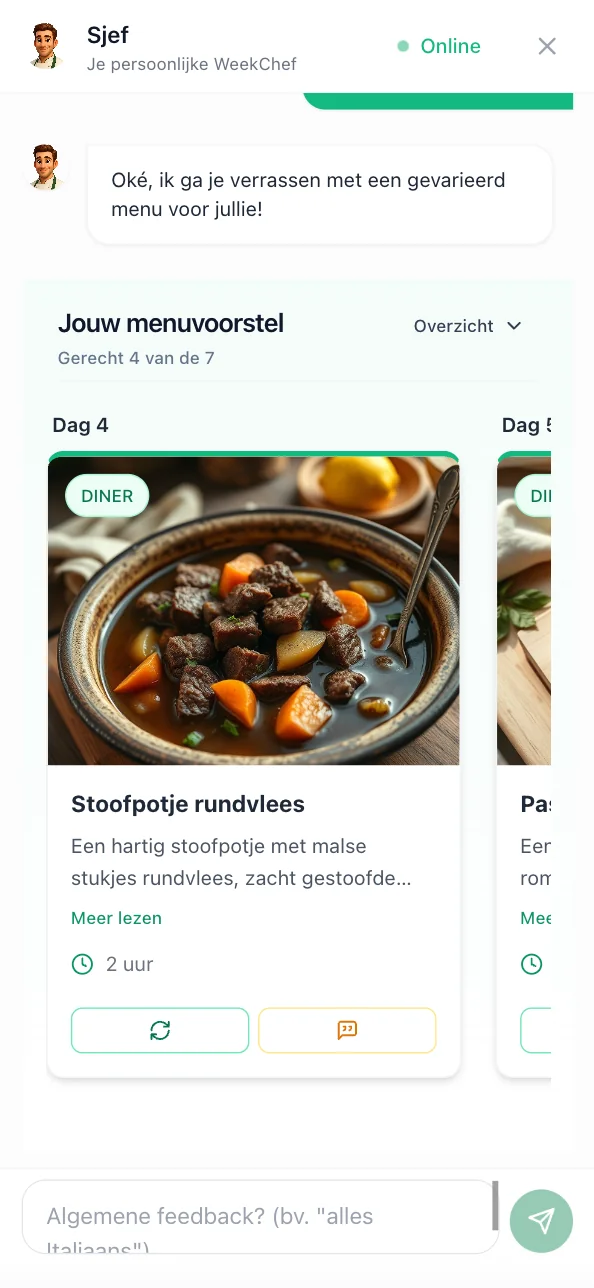Expand the chevron next to Overzicht
This screenshot has width=594, height=1288.
click(514, 326)
